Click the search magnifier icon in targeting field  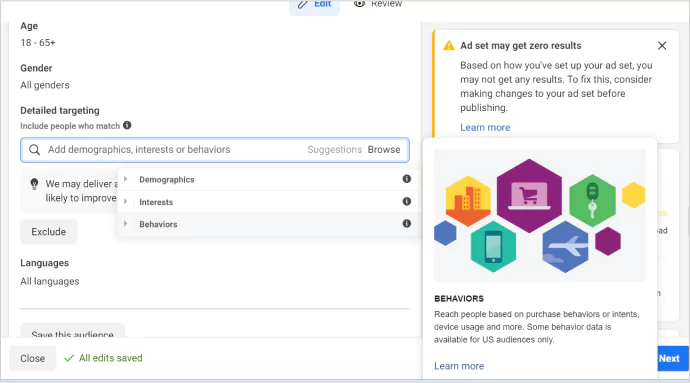(34, 150)
